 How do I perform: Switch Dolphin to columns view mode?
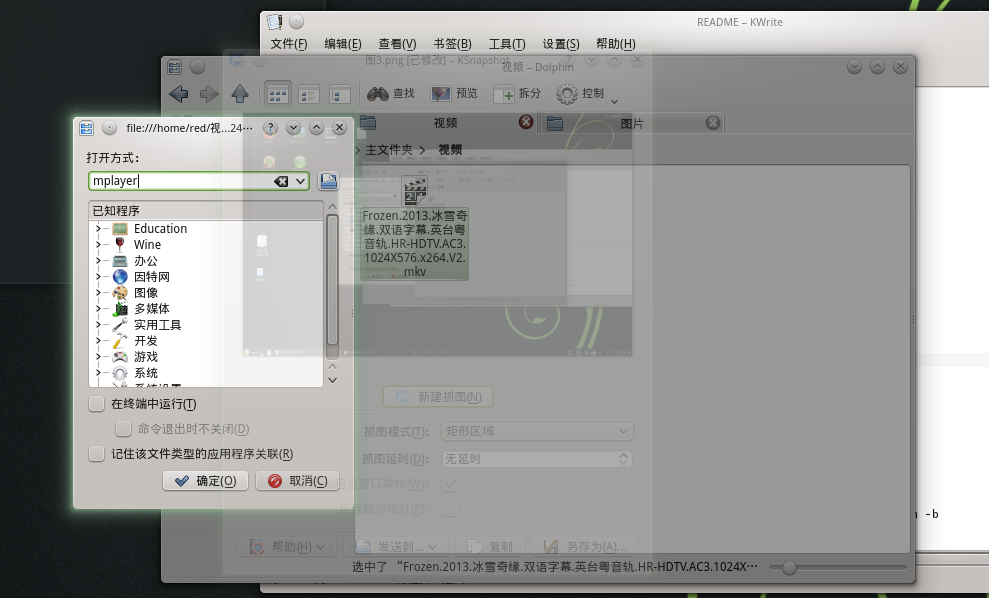[339, 94]
